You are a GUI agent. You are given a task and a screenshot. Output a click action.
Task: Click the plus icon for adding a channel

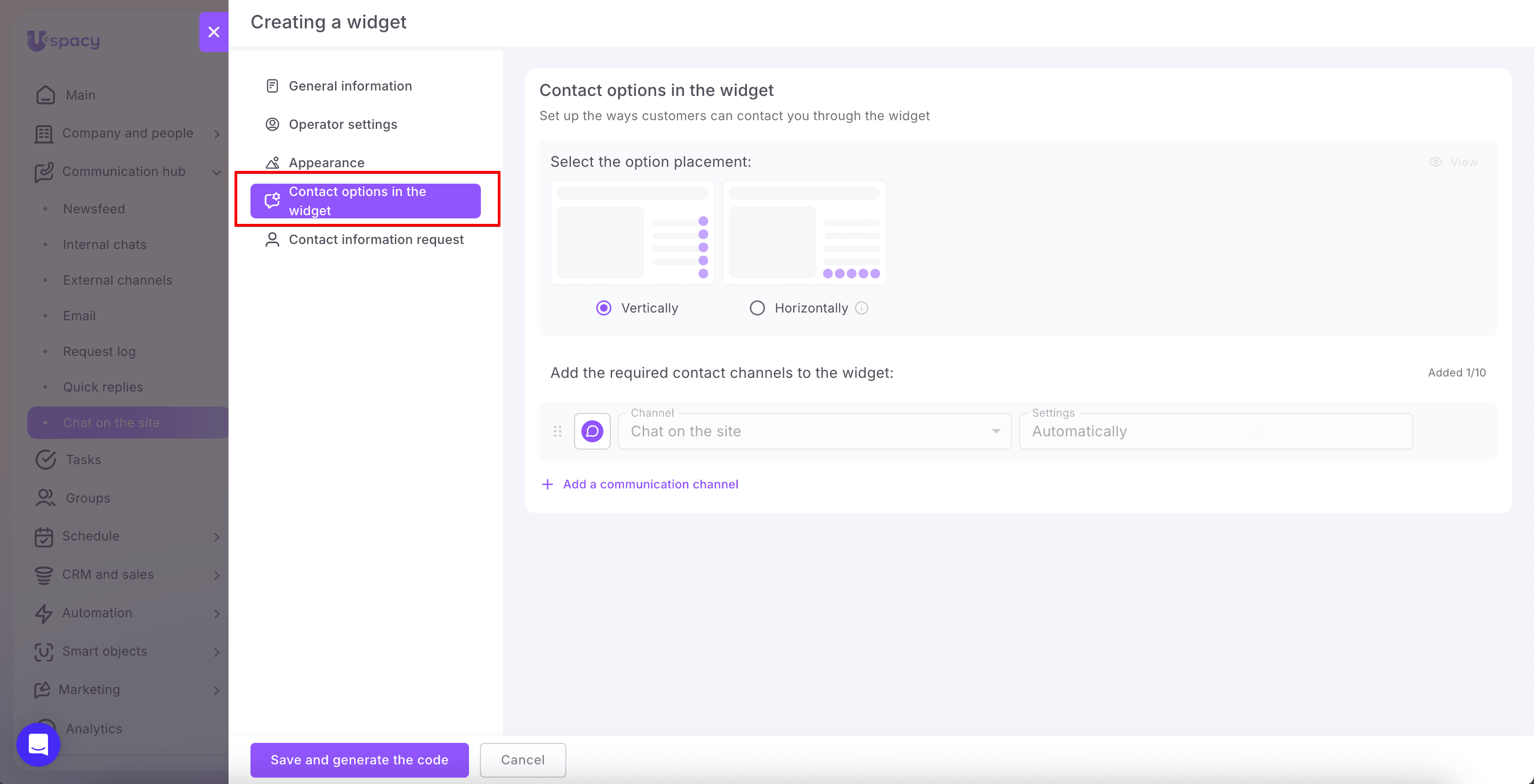[547, 484]
